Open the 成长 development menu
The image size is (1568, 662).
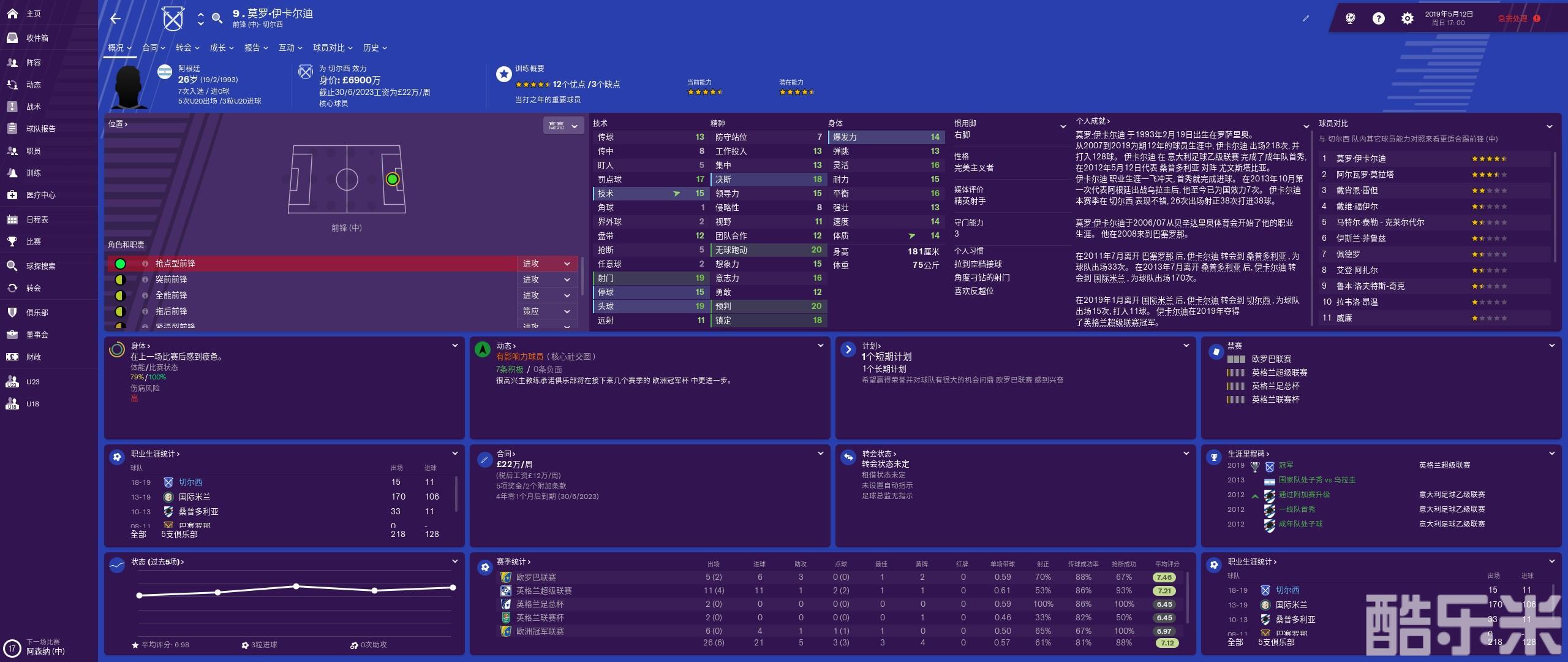coord(222,47)
